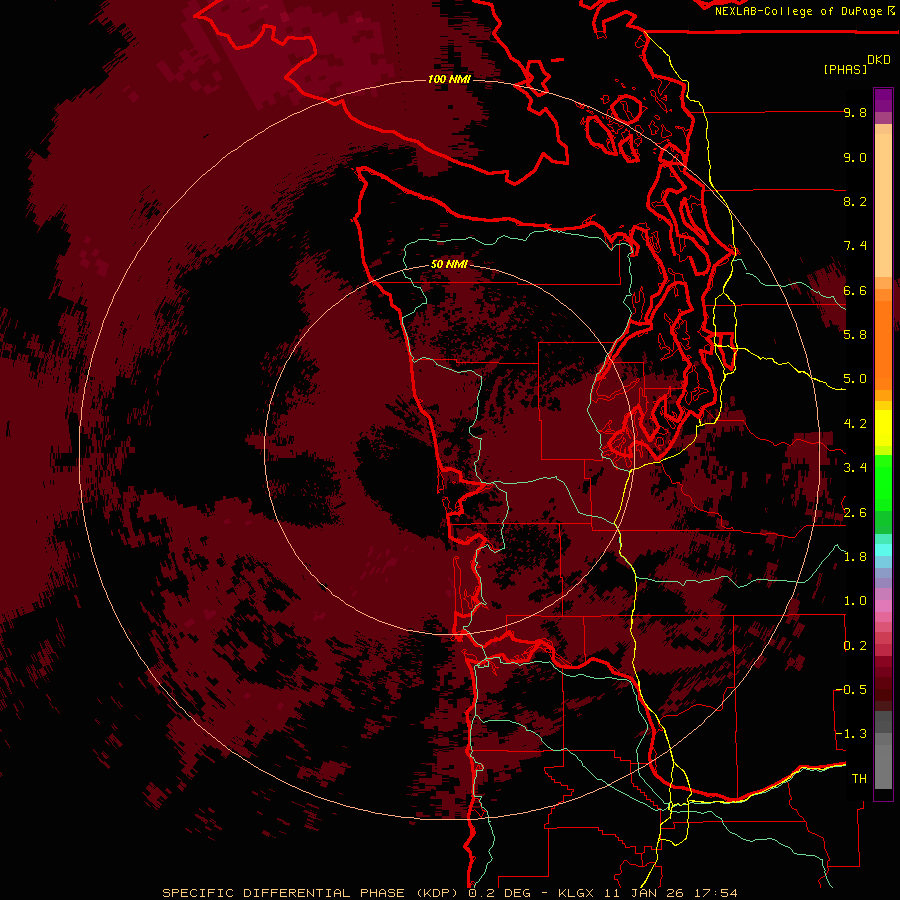
Task: Pick the bright green color bar segment
Action: (883, 482)
